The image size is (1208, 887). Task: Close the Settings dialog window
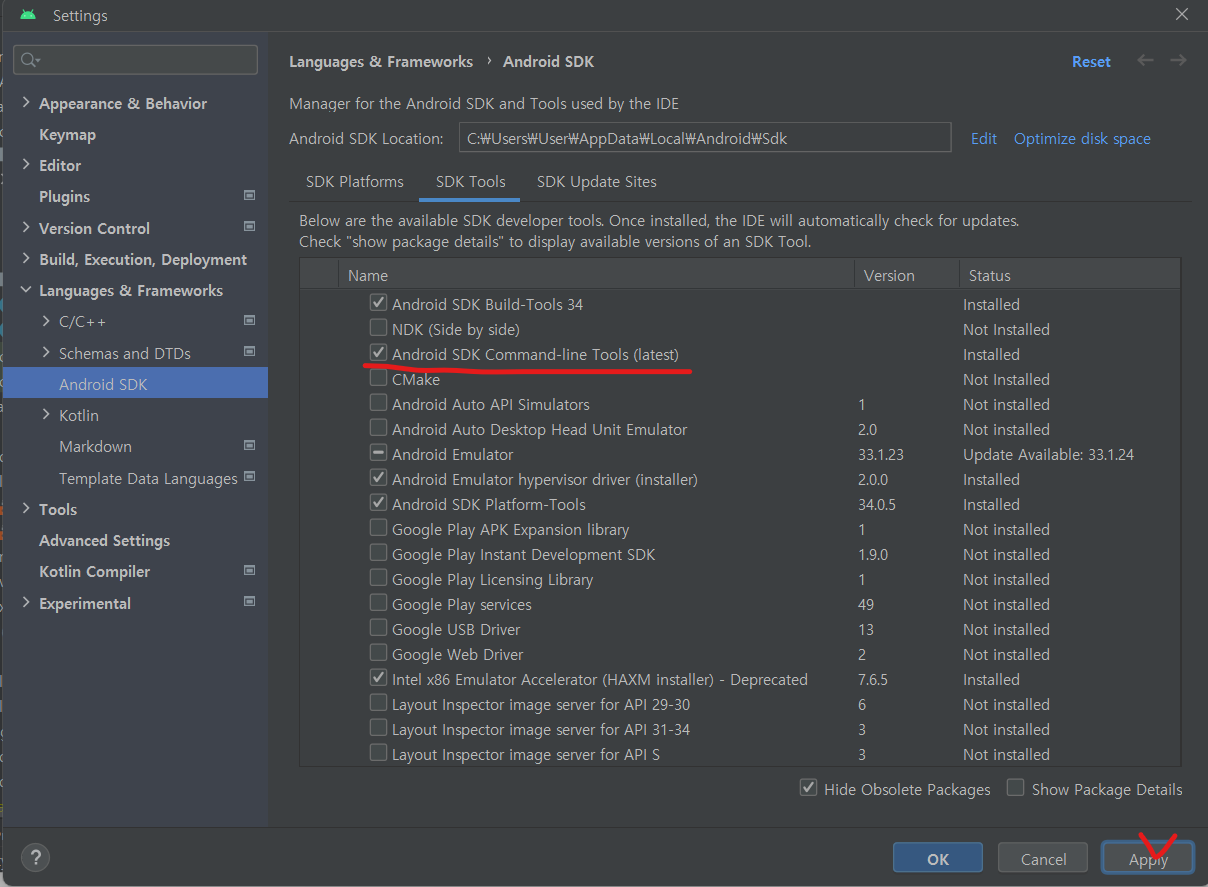[1182, 14]
